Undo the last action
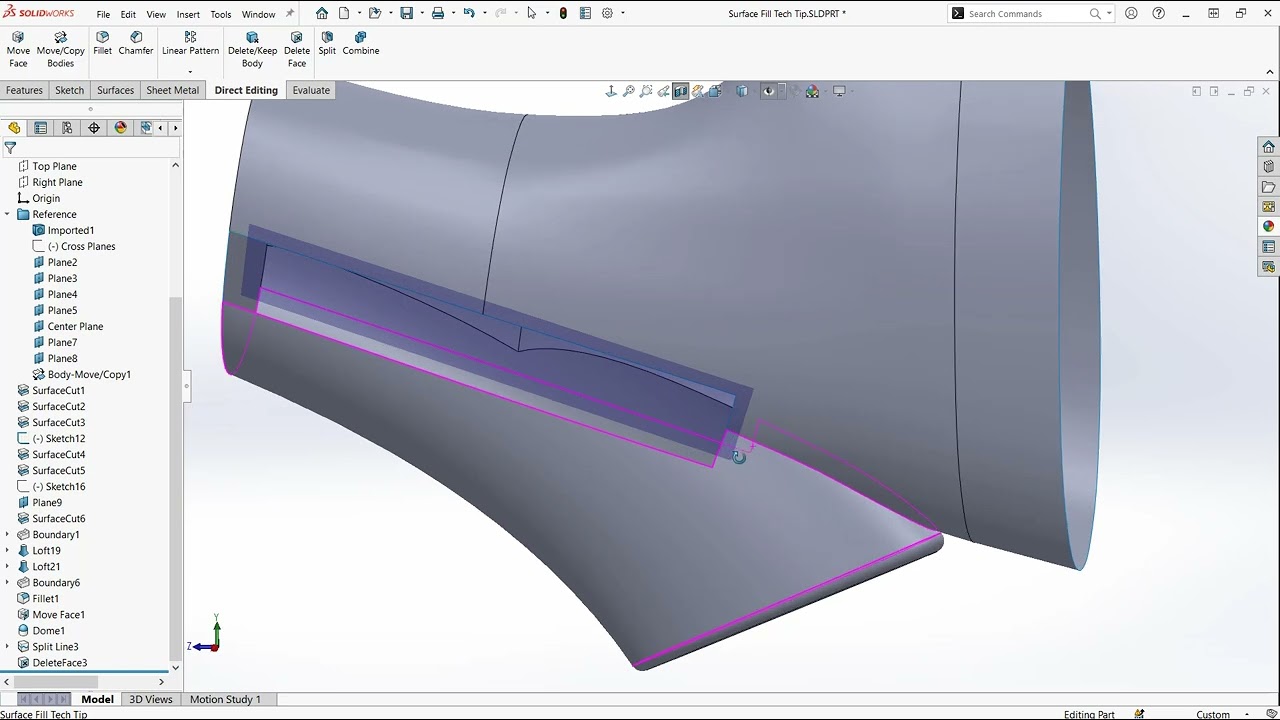This screenshot has height=720, width=1280. tap(468, 13)
